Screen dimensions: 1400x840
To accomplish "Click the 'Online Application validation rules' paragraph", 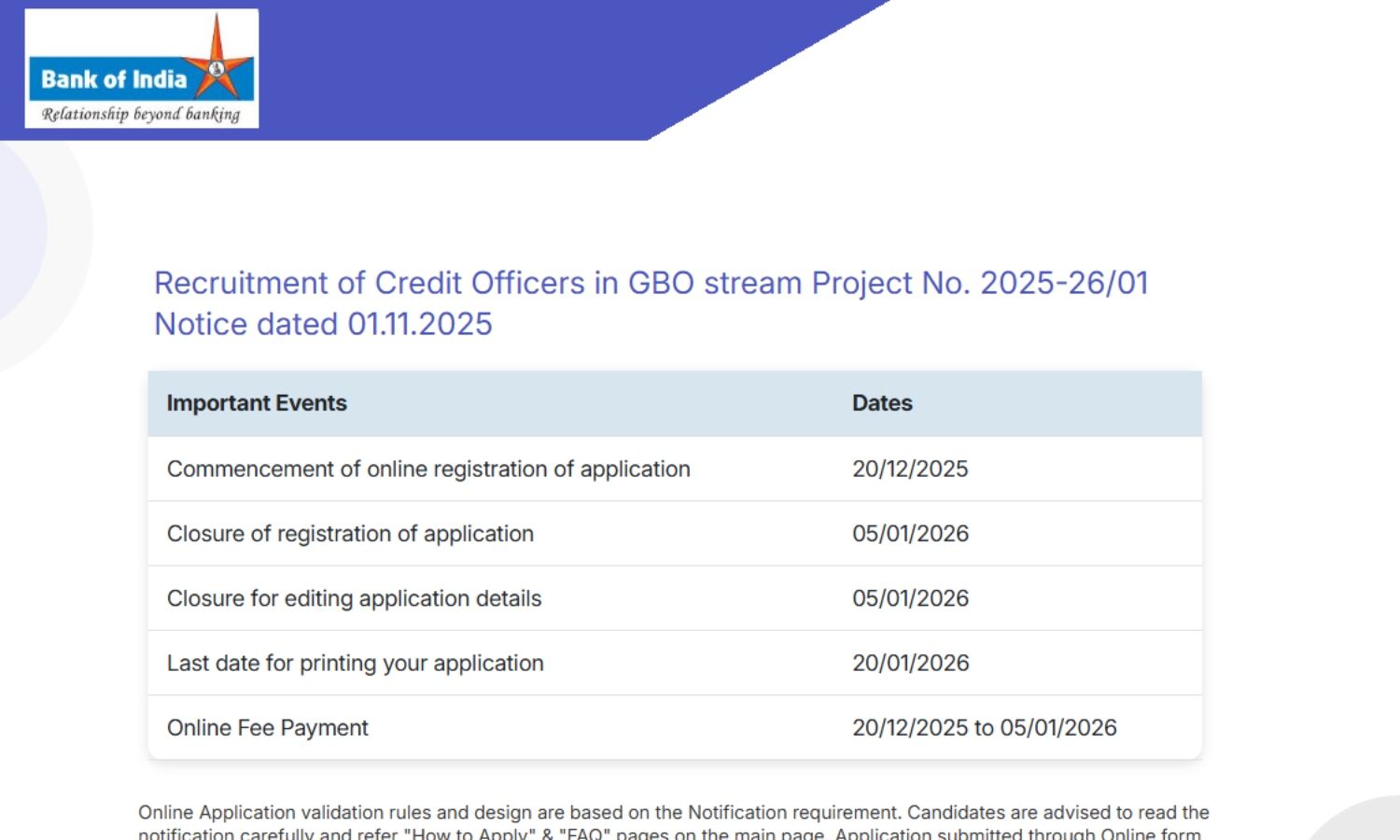I will 673,813.
